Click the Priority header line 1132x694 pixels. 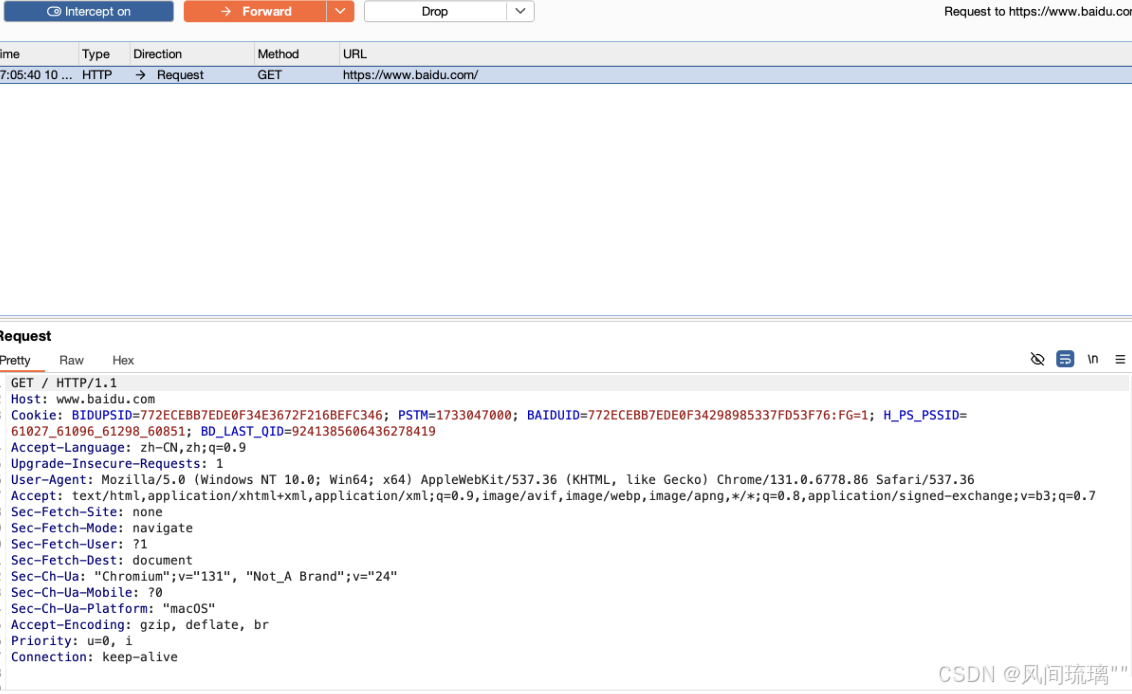(71, 641)
